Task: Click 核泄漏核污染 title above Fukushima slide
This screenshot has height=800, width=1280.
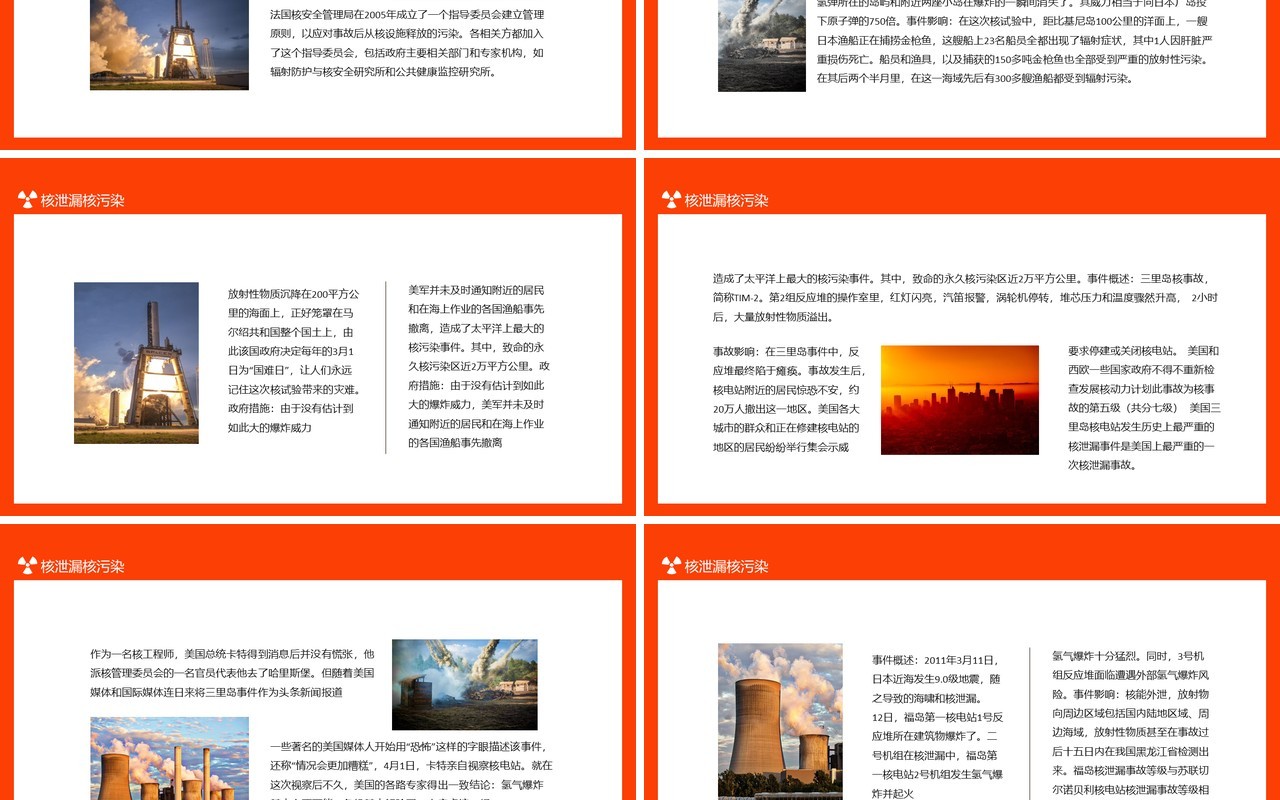Action: [727, 566]
